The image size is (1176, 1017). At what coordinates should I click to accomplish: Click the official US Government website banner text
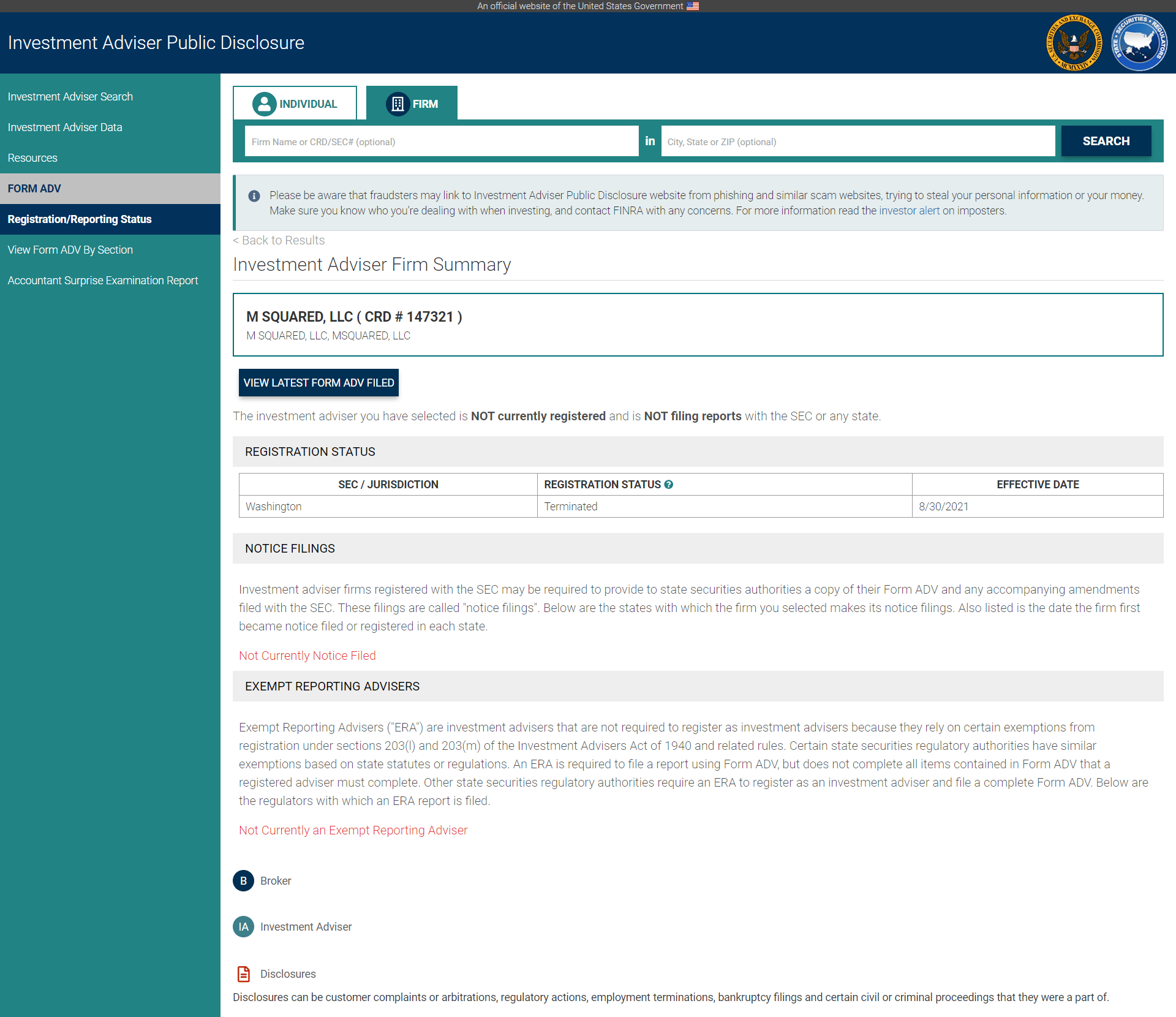coord(580,6)
